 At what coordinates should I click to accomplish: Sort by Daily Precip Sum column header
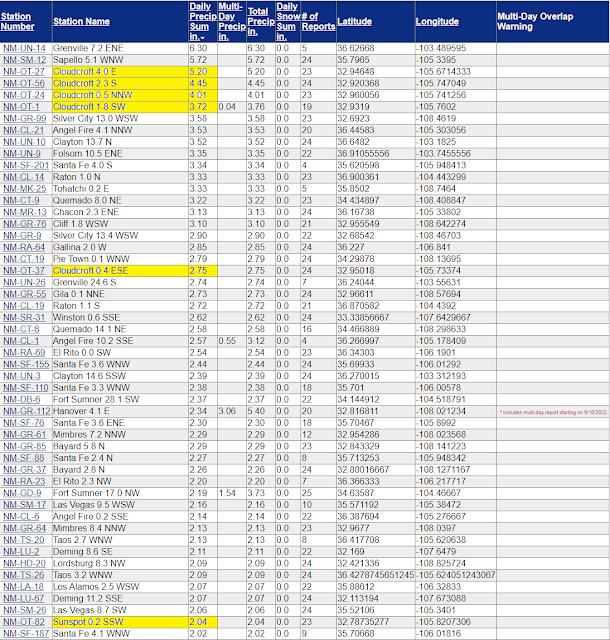click(203, 22)
